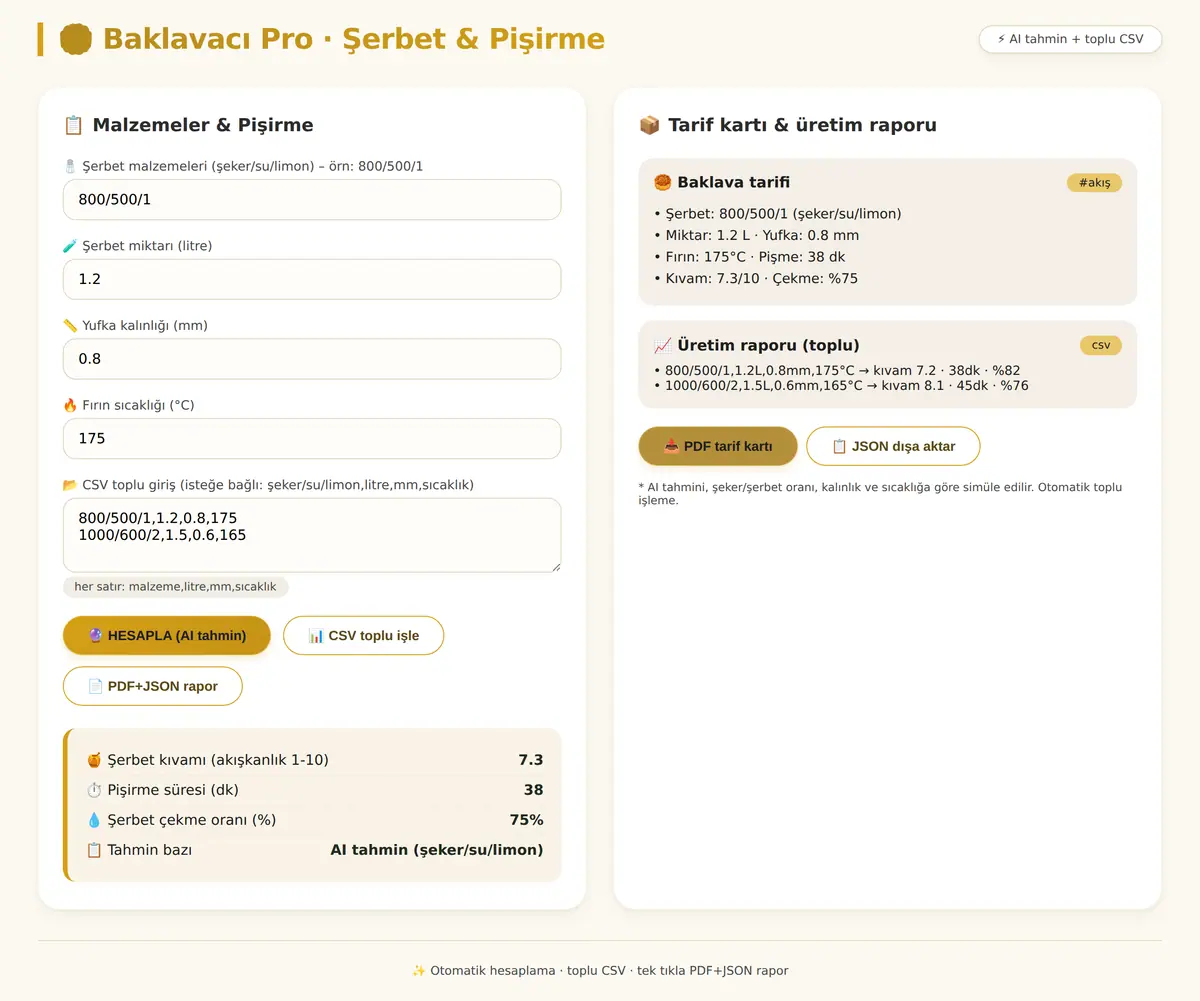Click inside the CSV toplu giriş textarea

[x=312, y=535]
